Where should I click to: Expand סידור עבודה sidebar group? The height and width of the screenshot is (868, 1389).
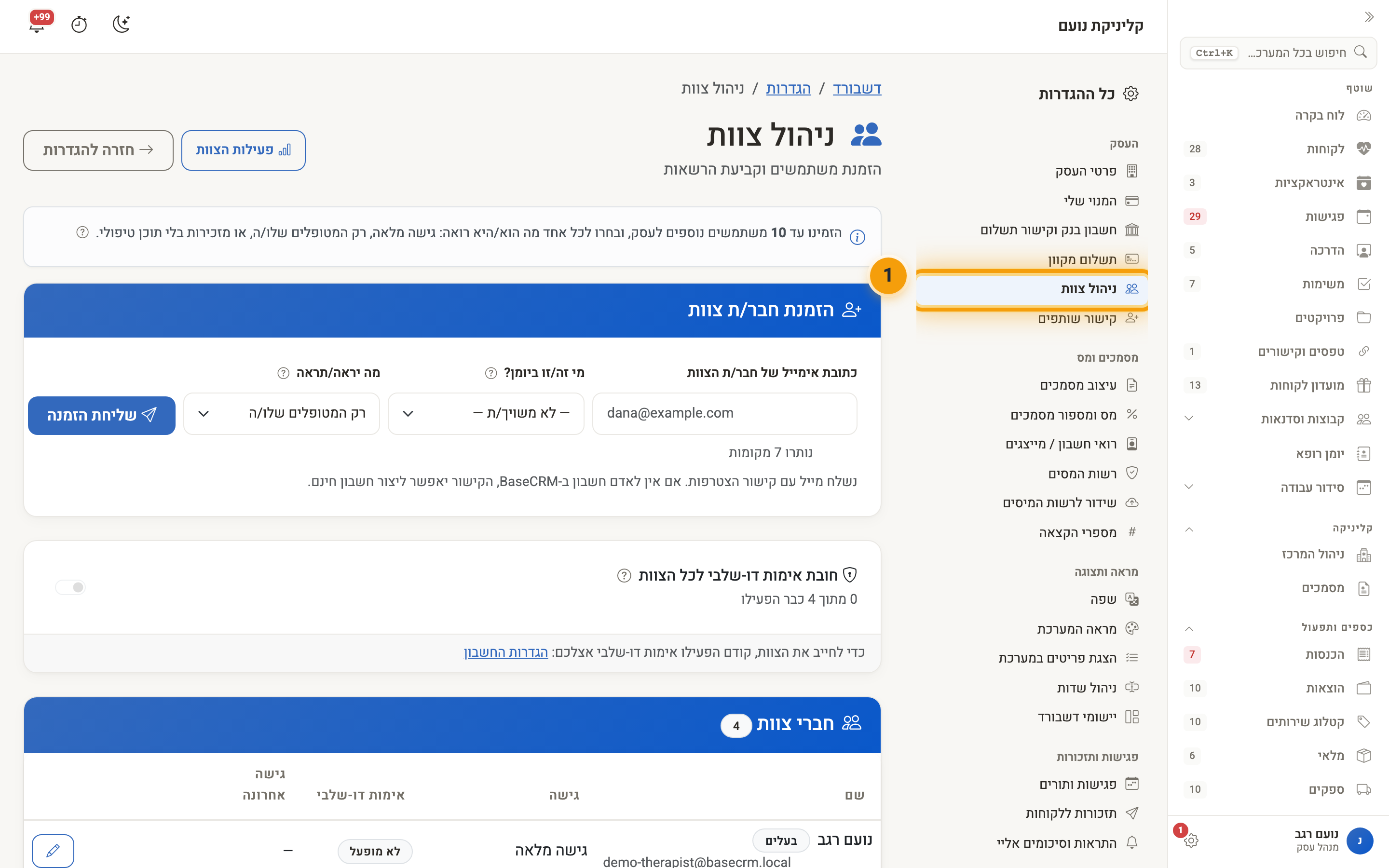pos(1278,488)
